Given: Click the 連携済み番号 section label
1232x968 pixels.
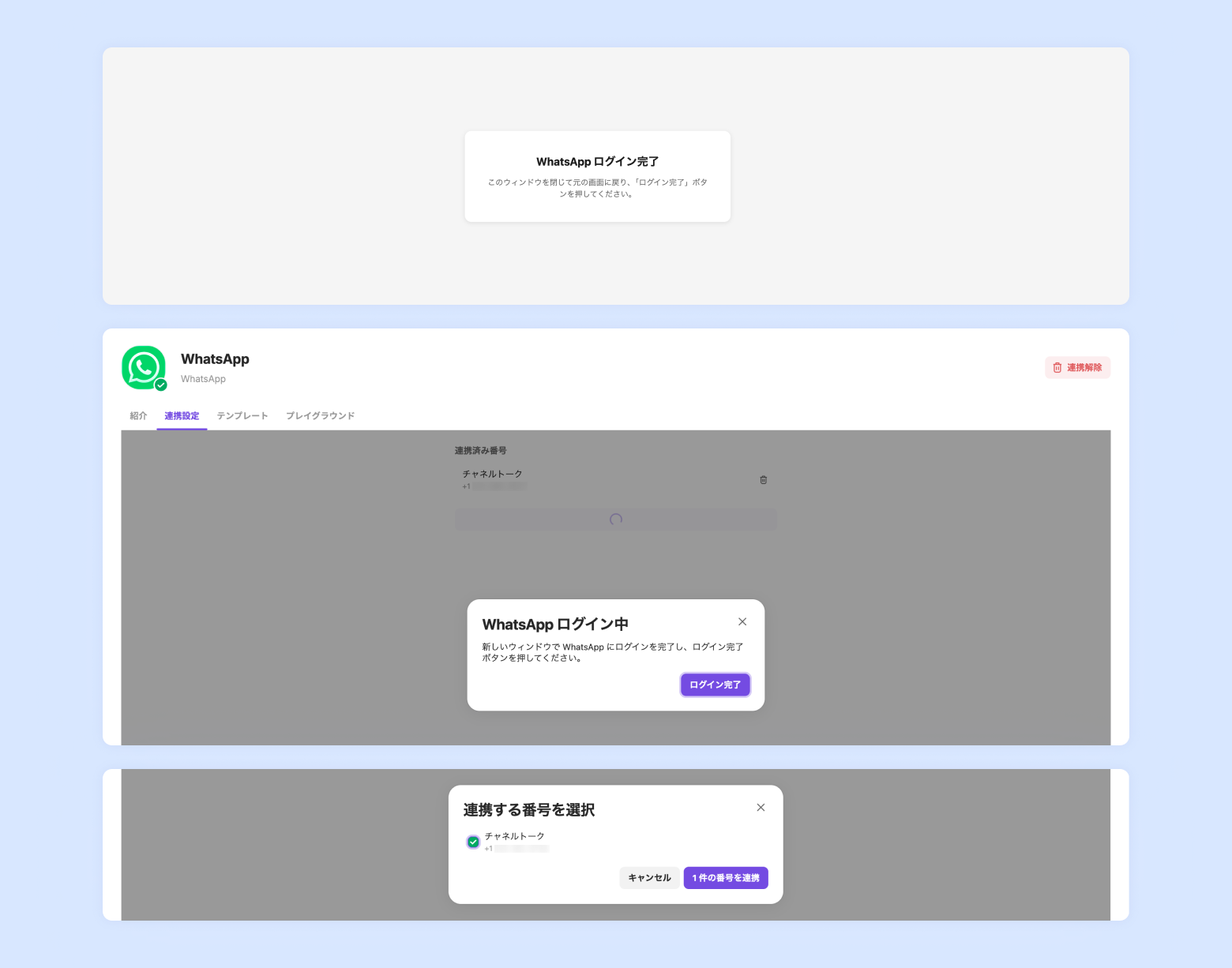Looking at the screenshot, I should (x=480, y=450).
